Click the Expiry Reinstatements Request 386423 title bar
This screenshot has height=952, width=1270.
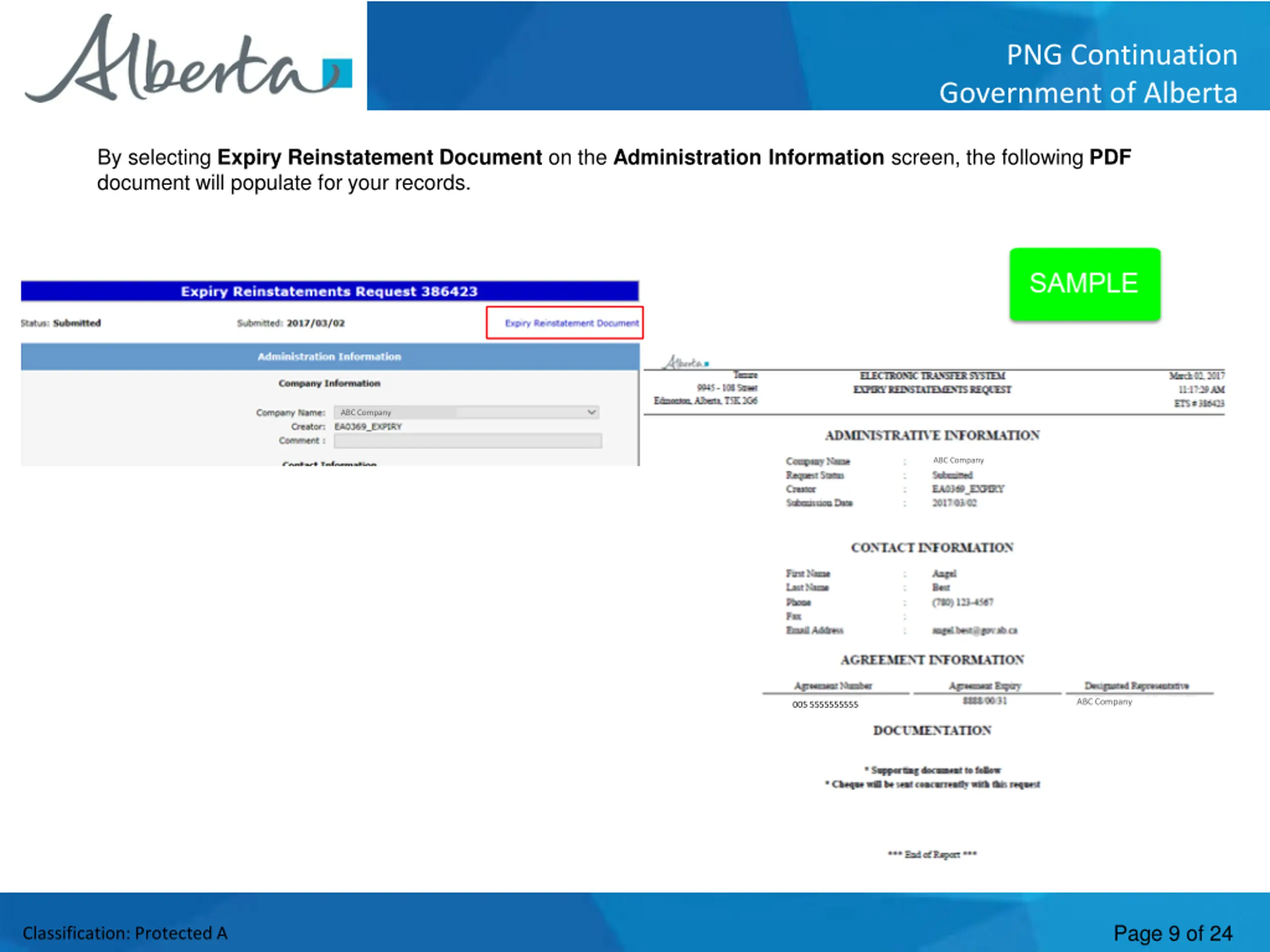[x=329, y=291]
